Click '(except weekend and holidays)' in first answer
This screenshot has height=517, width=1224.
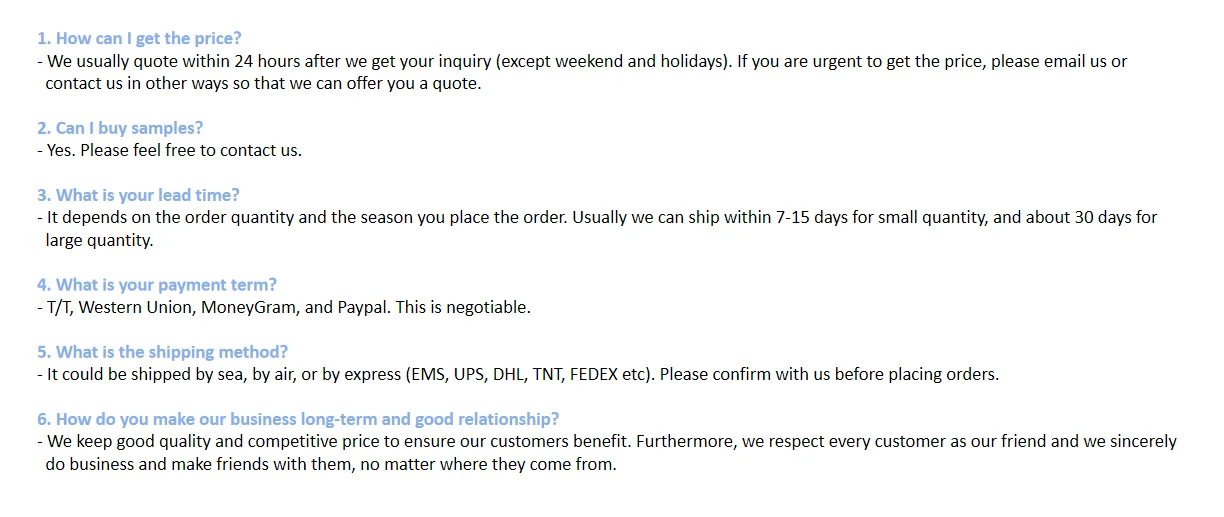click(614, 61)
